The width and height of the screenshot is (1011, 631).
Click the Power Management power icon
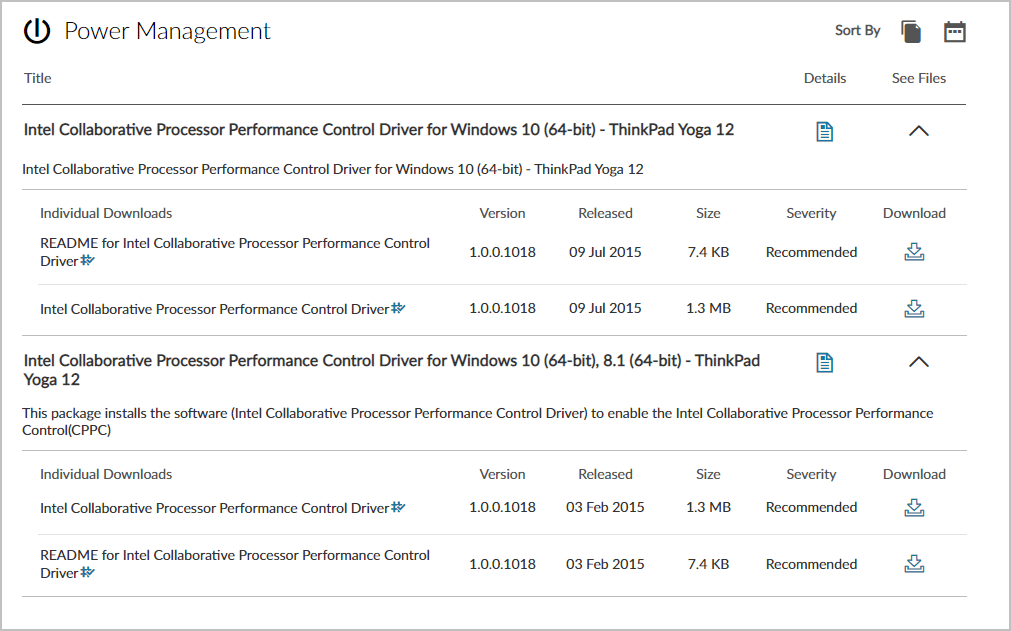(x=37, y=31)
